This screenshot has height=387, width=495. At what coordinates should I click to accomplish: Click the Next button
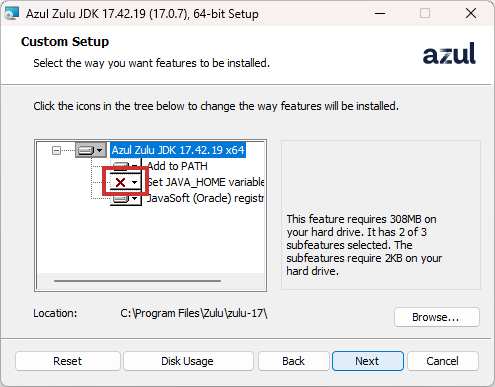pyautogui.click(x=368, y=361)
